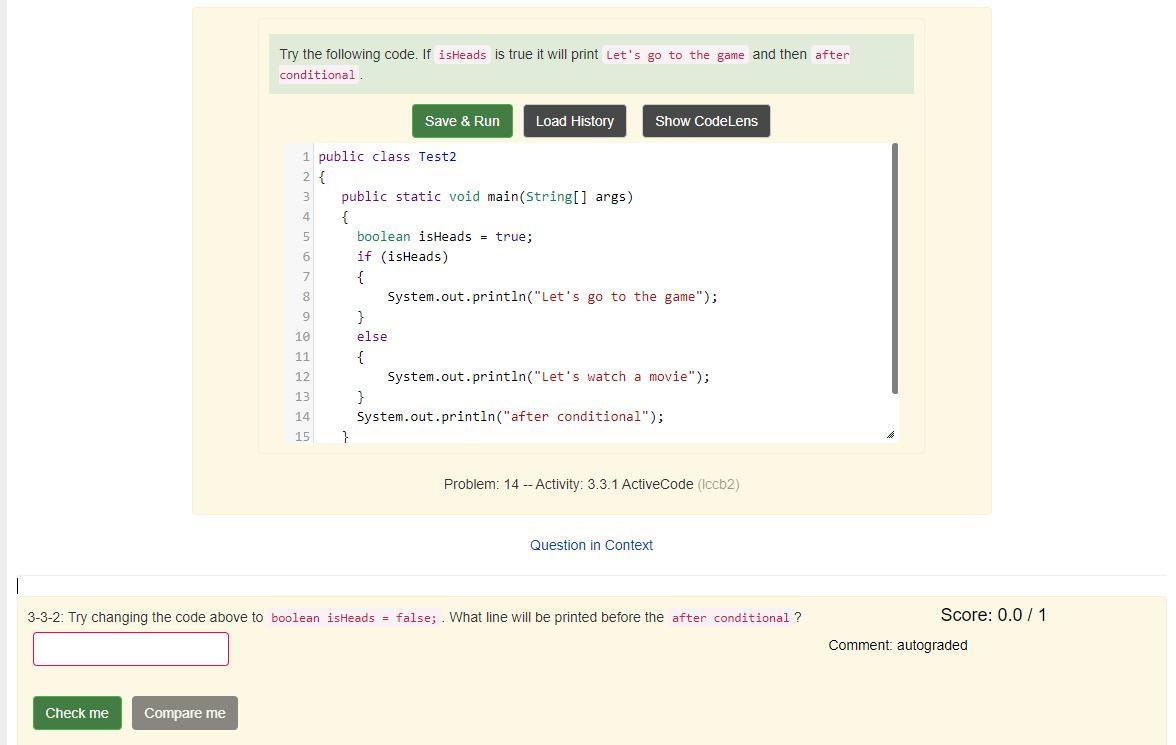The image size is (1176, 745).
Task: Click the else keyword on line 10
Action: [x=371, y=336]
